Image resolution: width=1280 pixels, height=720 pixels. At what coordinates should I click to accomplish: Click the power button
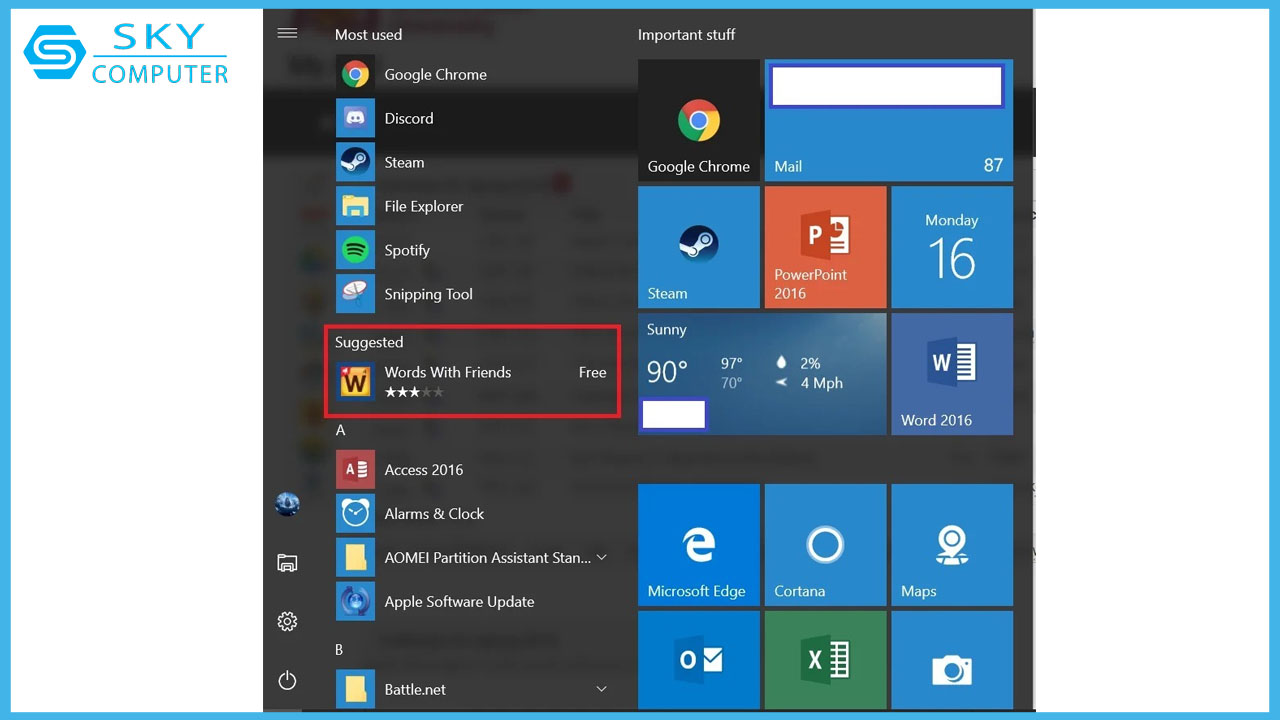[x=287, y=680]
